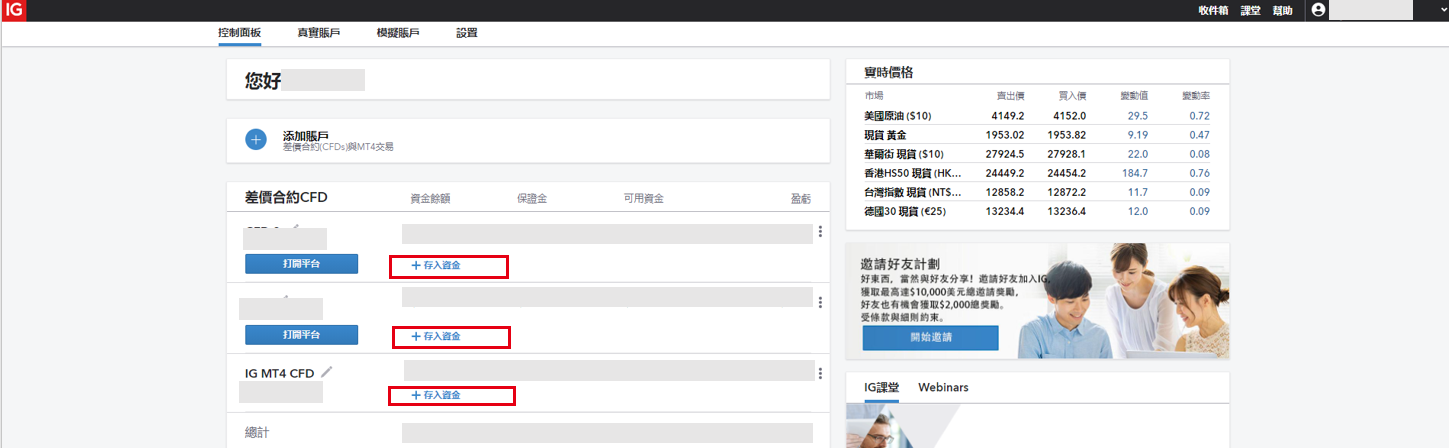
Task: Click the 可用資金 column header
Action: coord(644,198)
